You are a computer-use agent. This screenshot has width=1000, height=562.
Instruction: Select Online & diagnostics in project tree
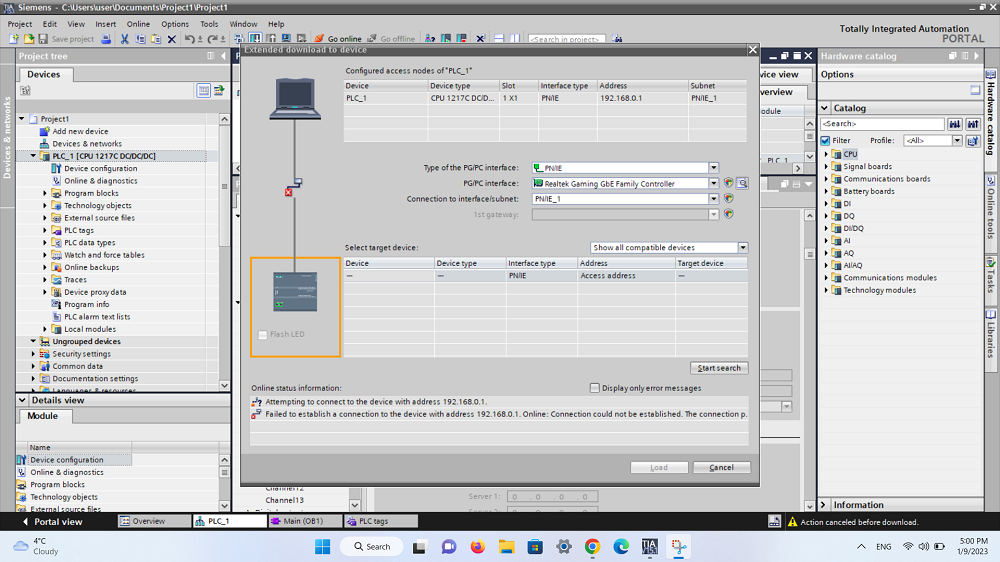(100, 181)
